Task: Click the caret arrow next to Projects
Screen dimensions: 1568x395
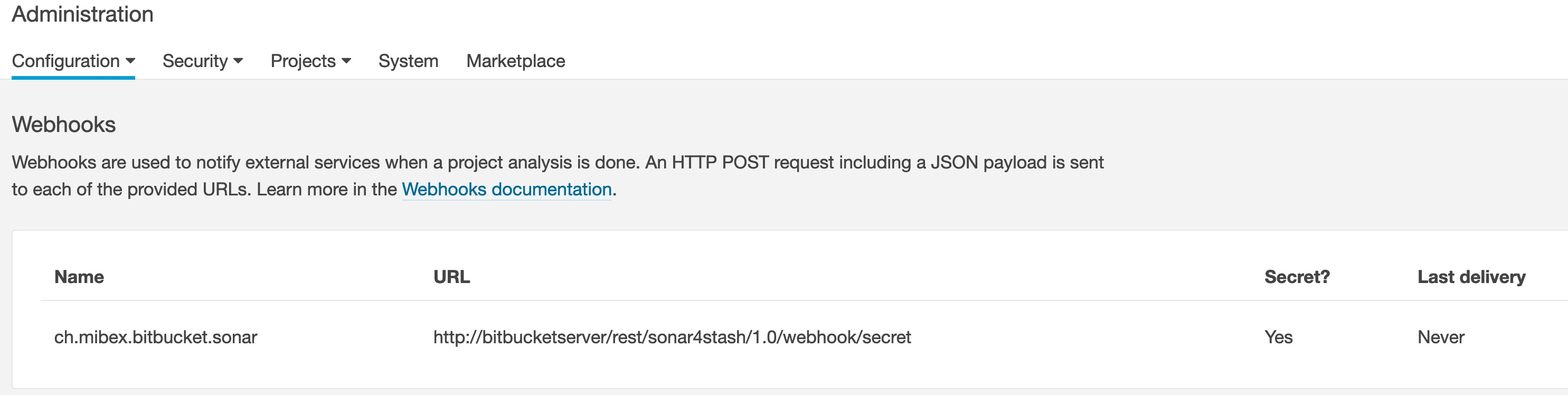Action: tap(346, 61)
